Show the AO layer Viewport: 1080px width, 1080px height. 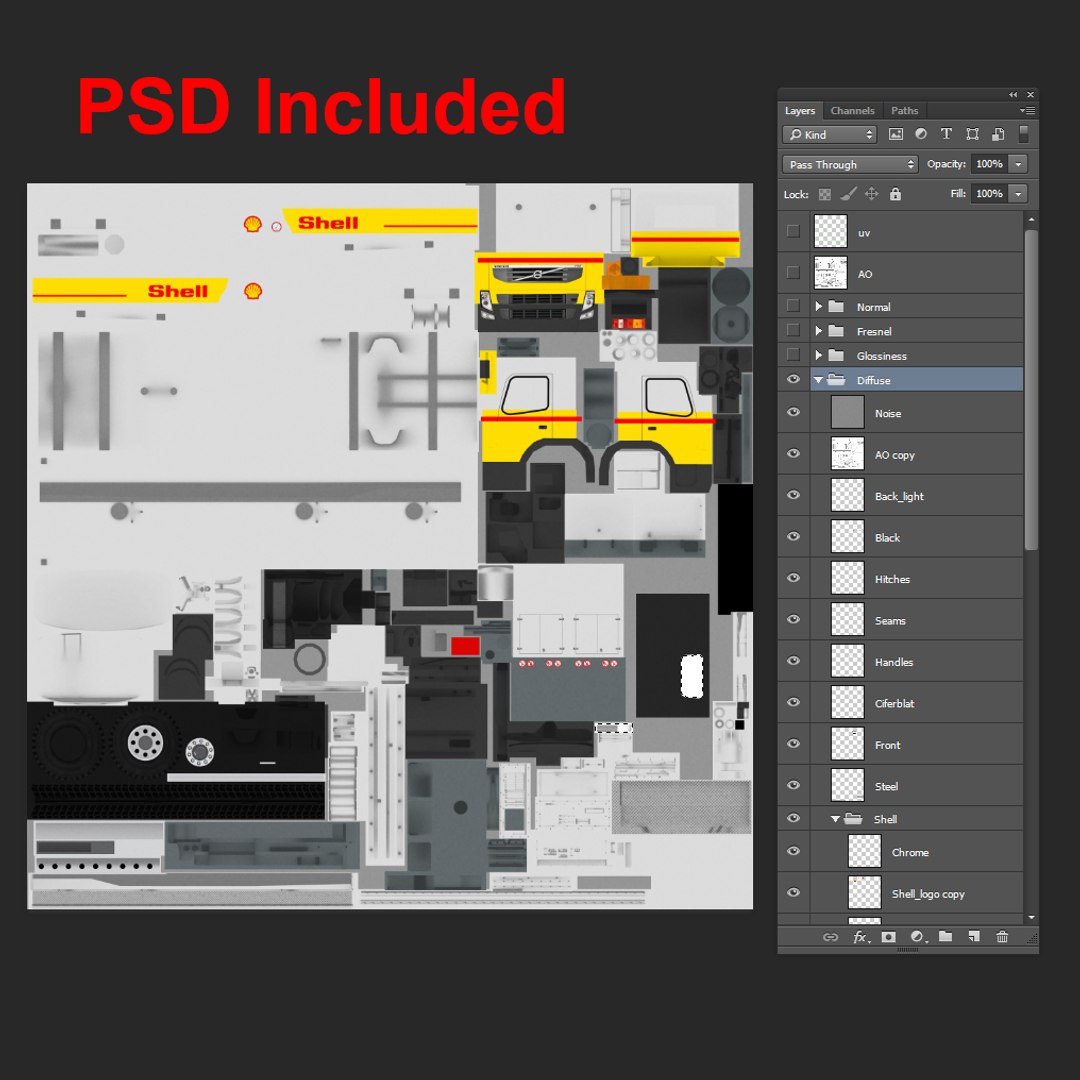[793, 273]
